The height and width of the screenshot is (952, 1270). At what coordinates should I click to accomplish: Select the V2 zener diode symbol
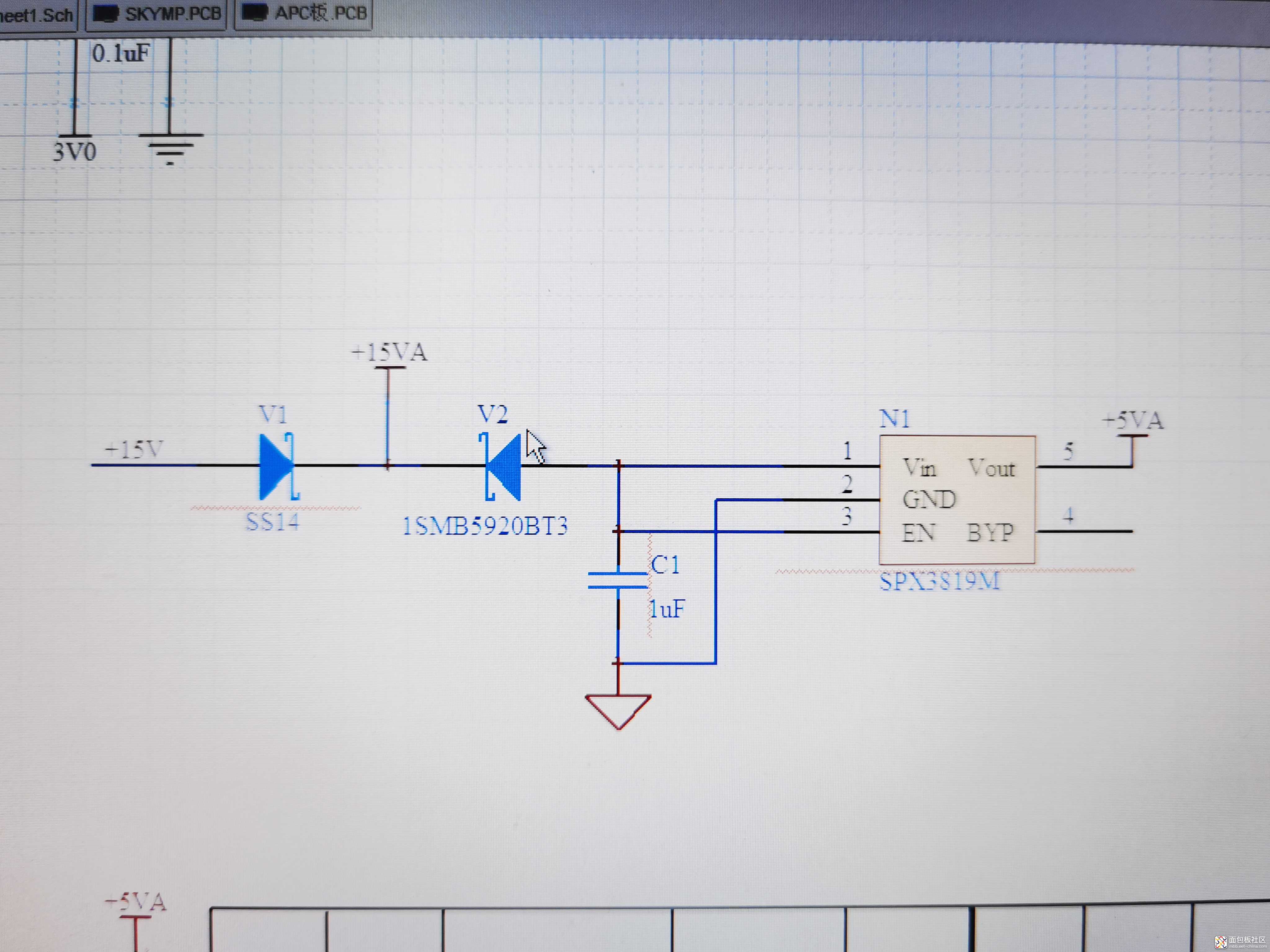(x=500, y=466)
